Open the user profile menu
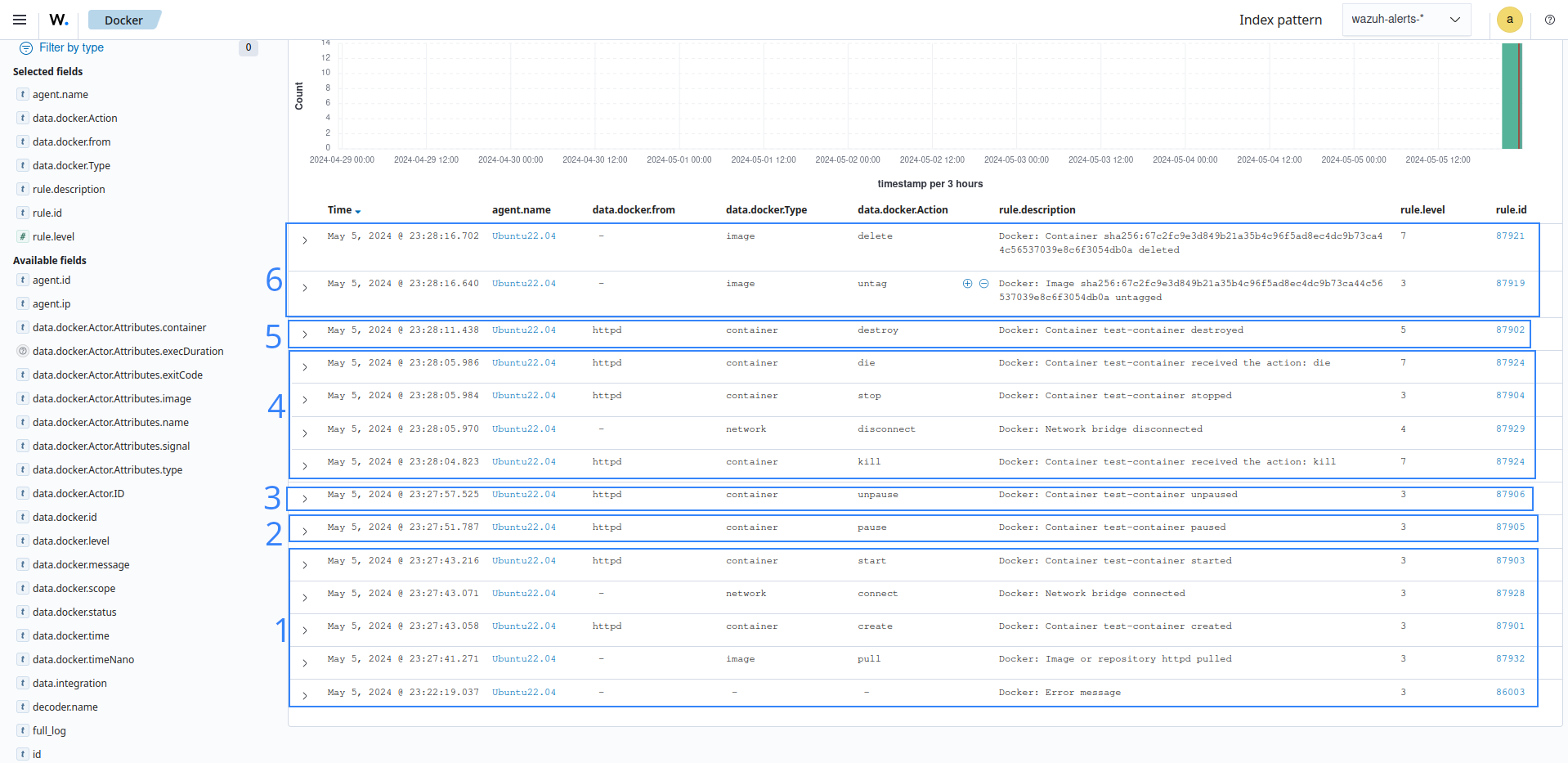Screen dimensions: 1568x763 point(1509,20)
